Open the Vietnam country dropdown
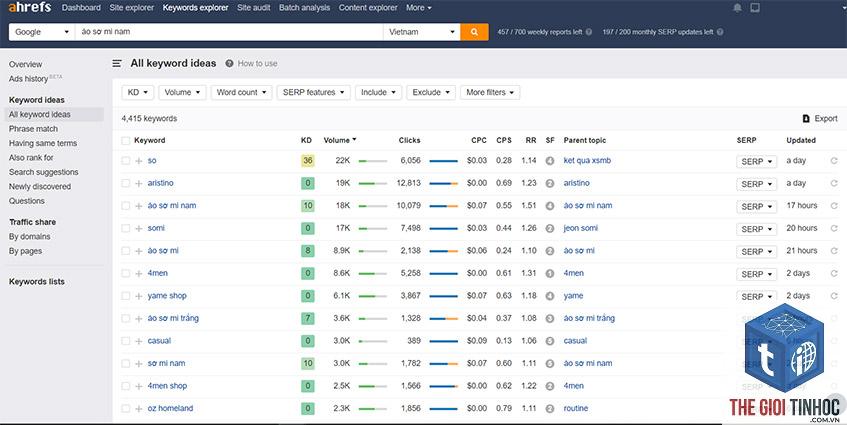 421,32
